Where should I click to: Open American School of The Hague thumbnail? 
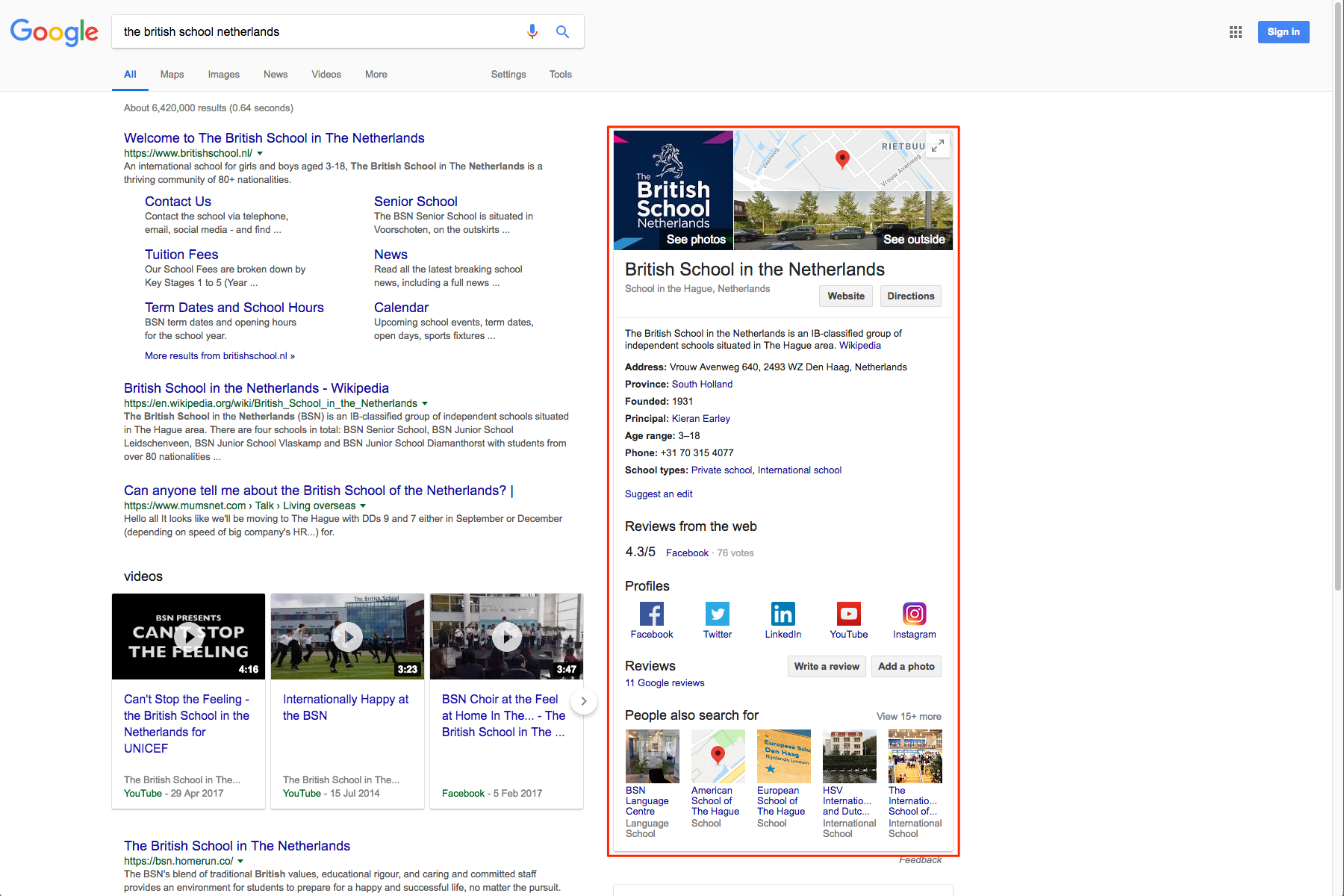point(718,756)
